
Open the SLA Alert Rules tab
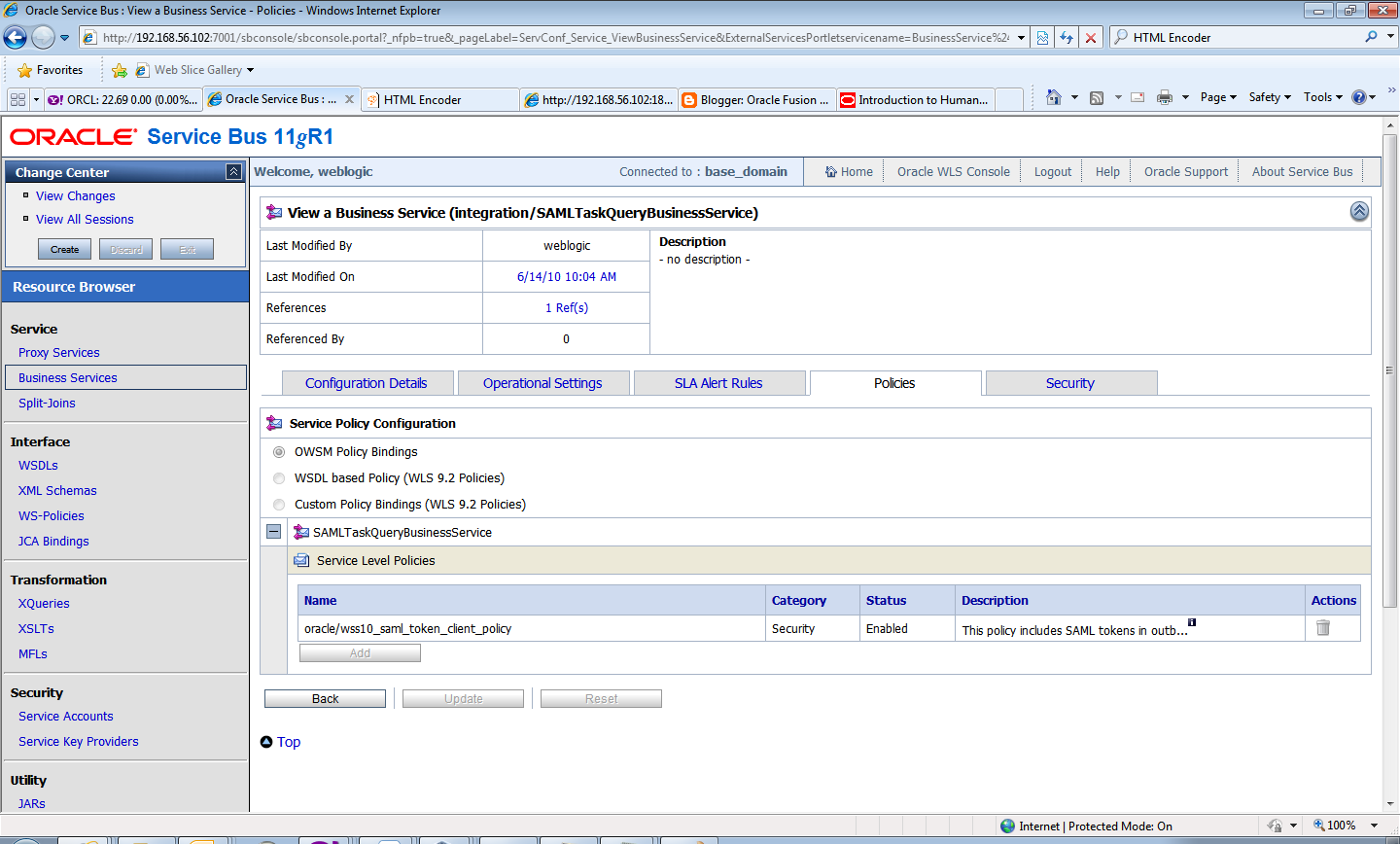(x=718, y=383)
